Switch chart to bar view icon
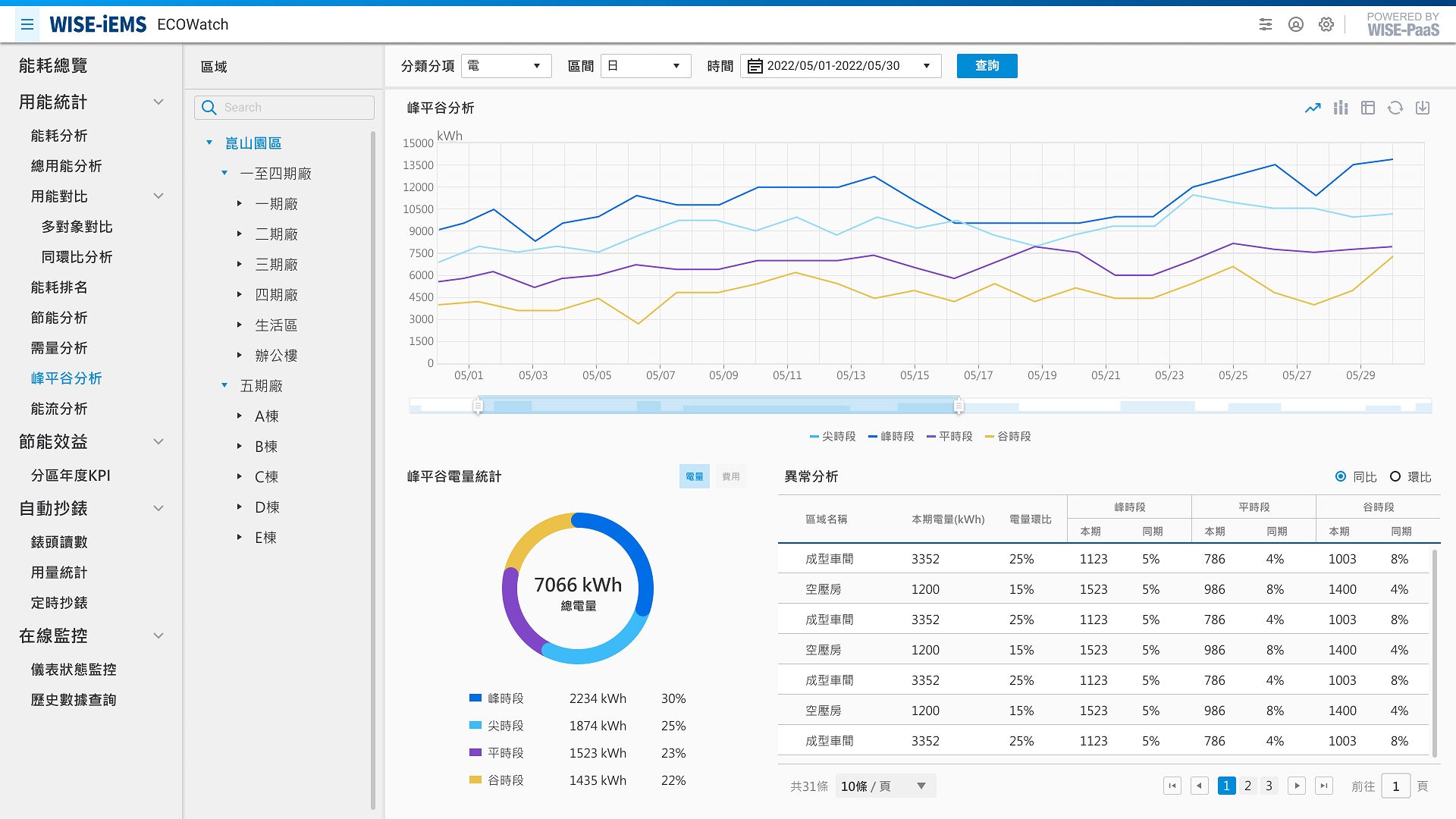Image resolution: width=1456 pixels, height=819 pixels. tap(1341, 108)
